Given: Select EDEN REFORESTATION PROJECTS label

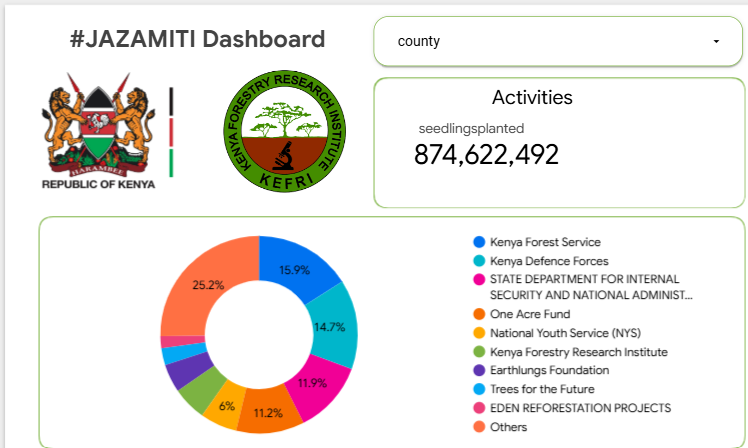Looking at the screenshot, I should [x=581, y=408].
